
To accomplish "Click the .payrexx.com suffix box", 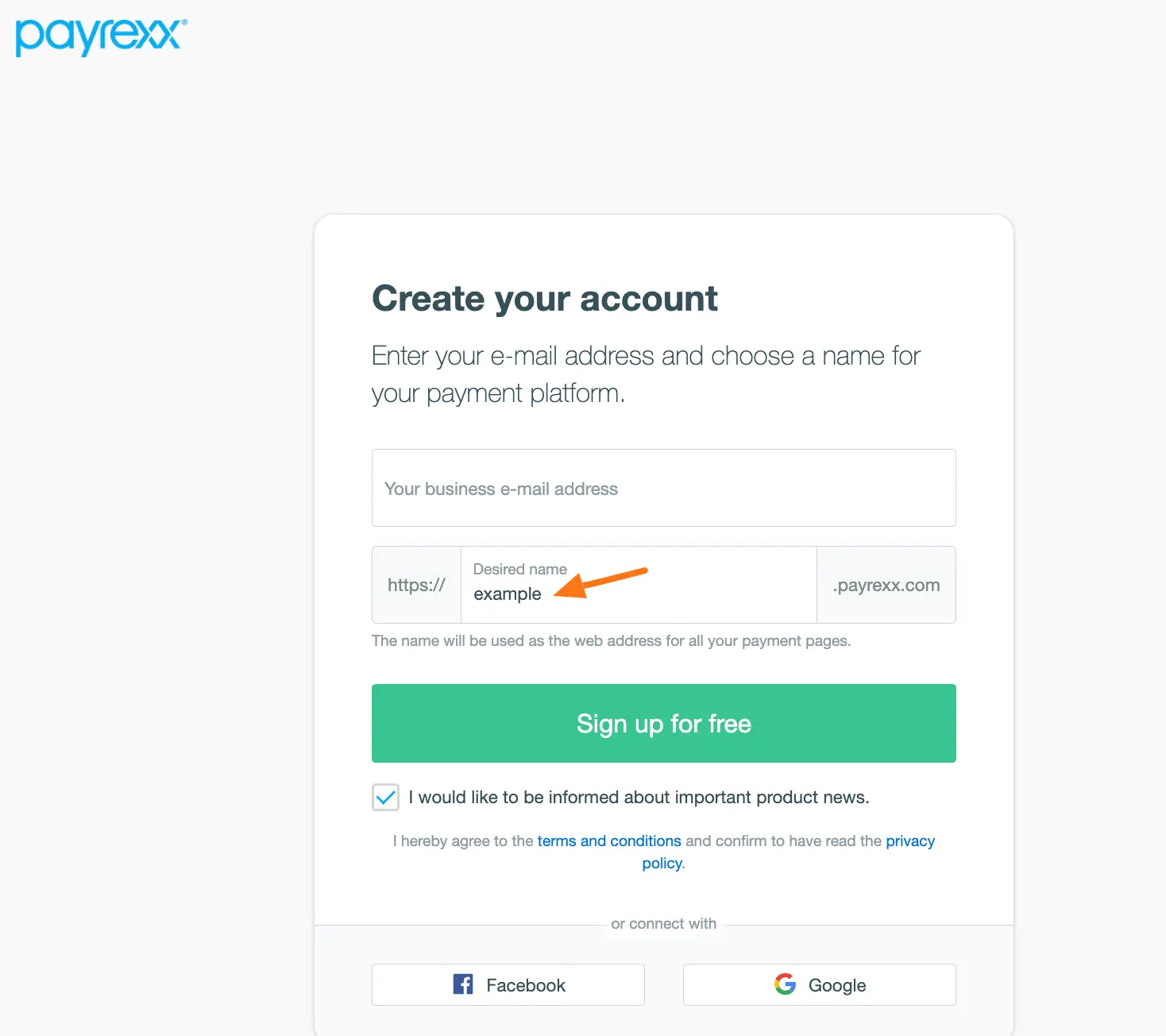I will pyautogui.click(x=886, y=585).
